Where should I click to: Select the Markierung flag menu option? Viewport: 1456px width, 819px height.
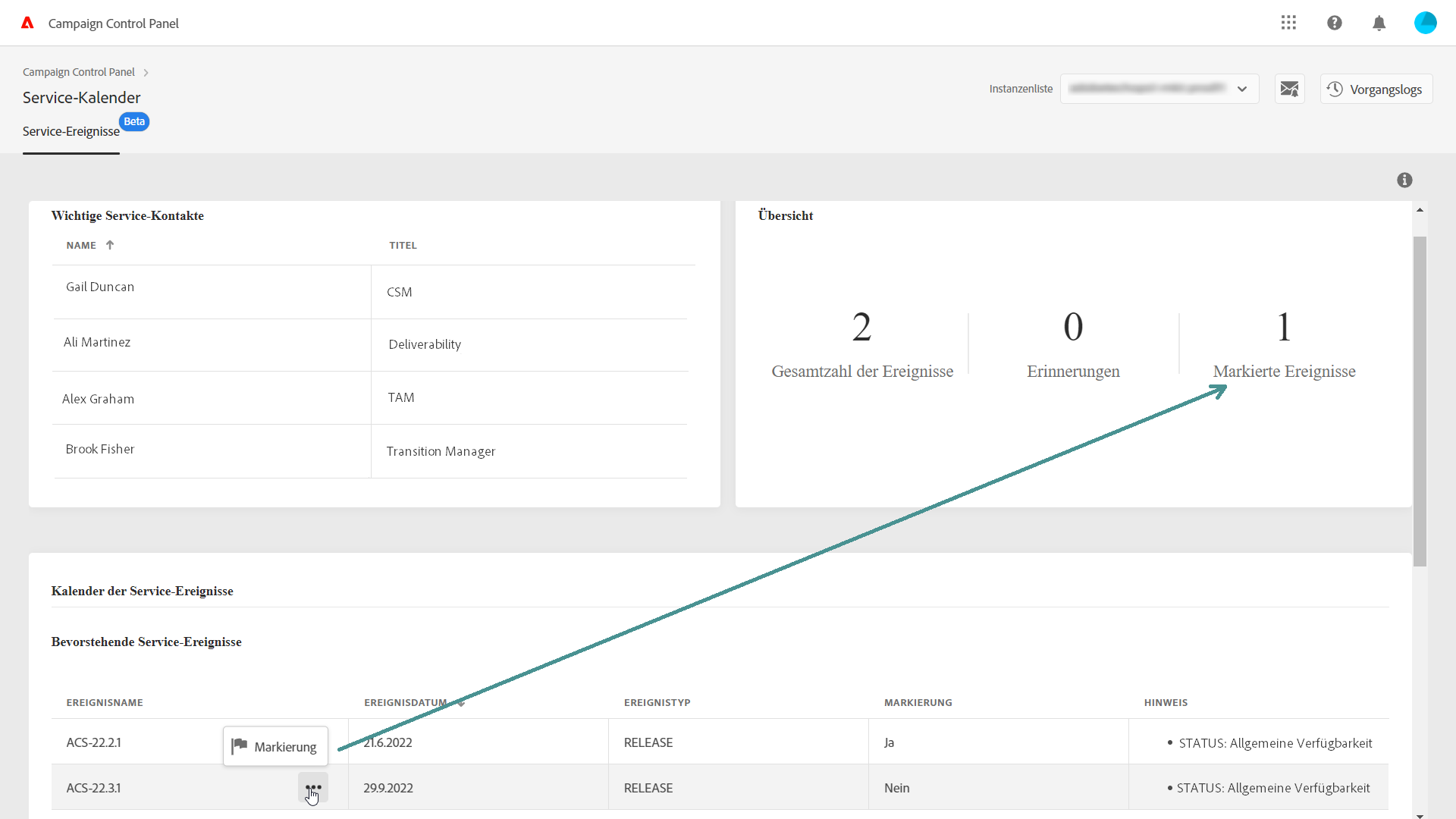coord(275,746)
